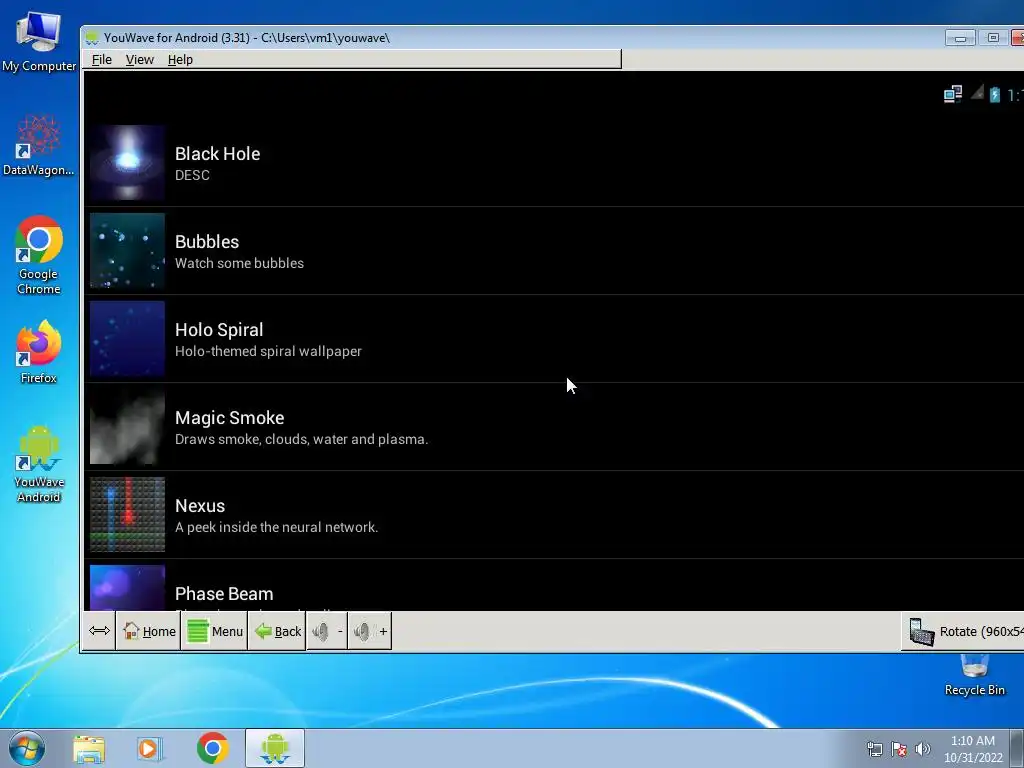
Task: Go to the Android Home screen button
Action: (x=149, y=631)
